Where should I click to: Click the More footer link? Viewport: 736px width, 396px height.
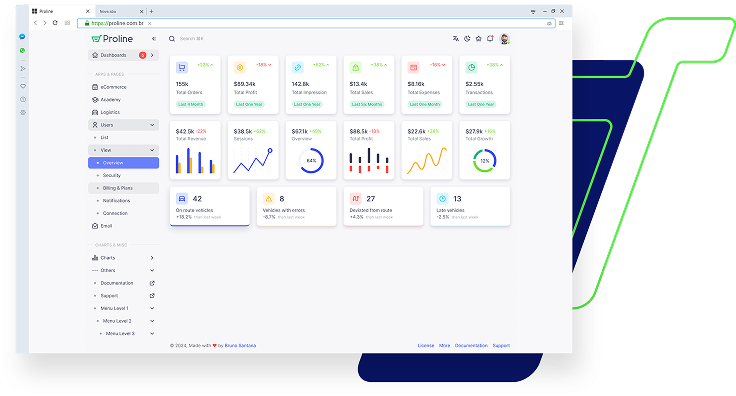point(445,346)
